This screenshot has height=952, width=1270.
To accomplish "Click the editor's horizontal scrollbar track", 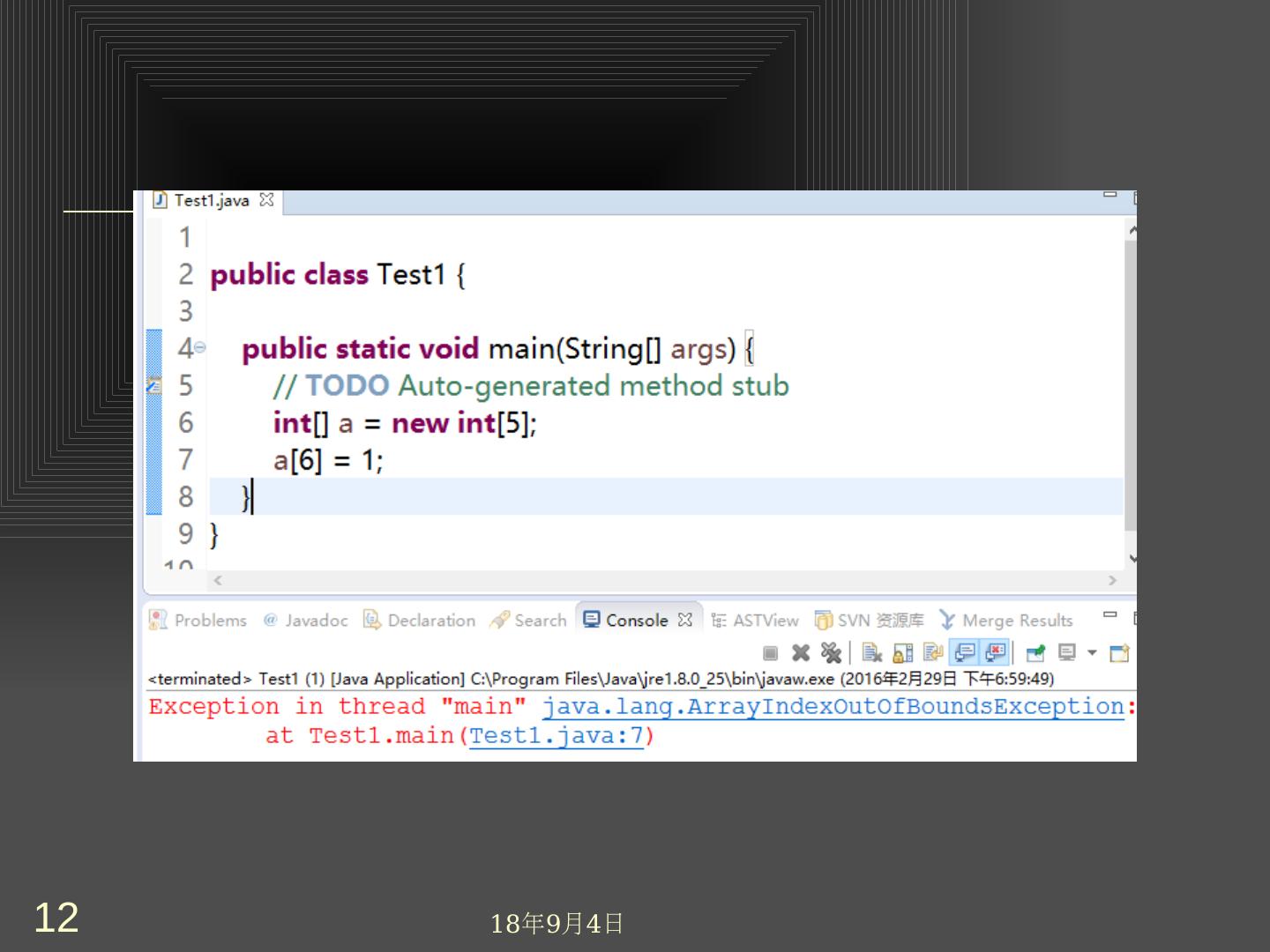I will click(x=661, y=580).
